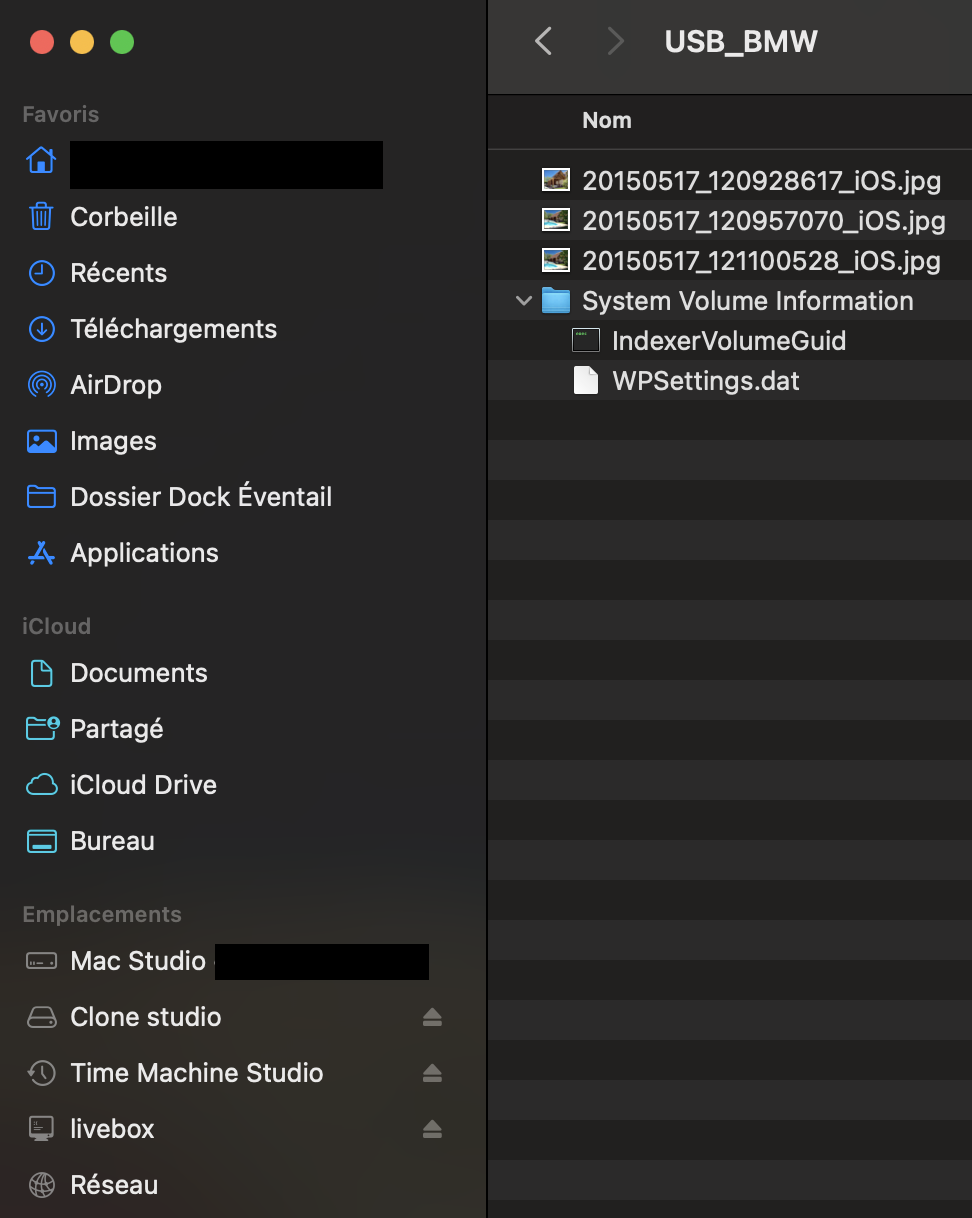The width and height of the screenshot is (972, 1218).
Task: Select the IndexerVolumeGuid file
Action: click(728, 341)
